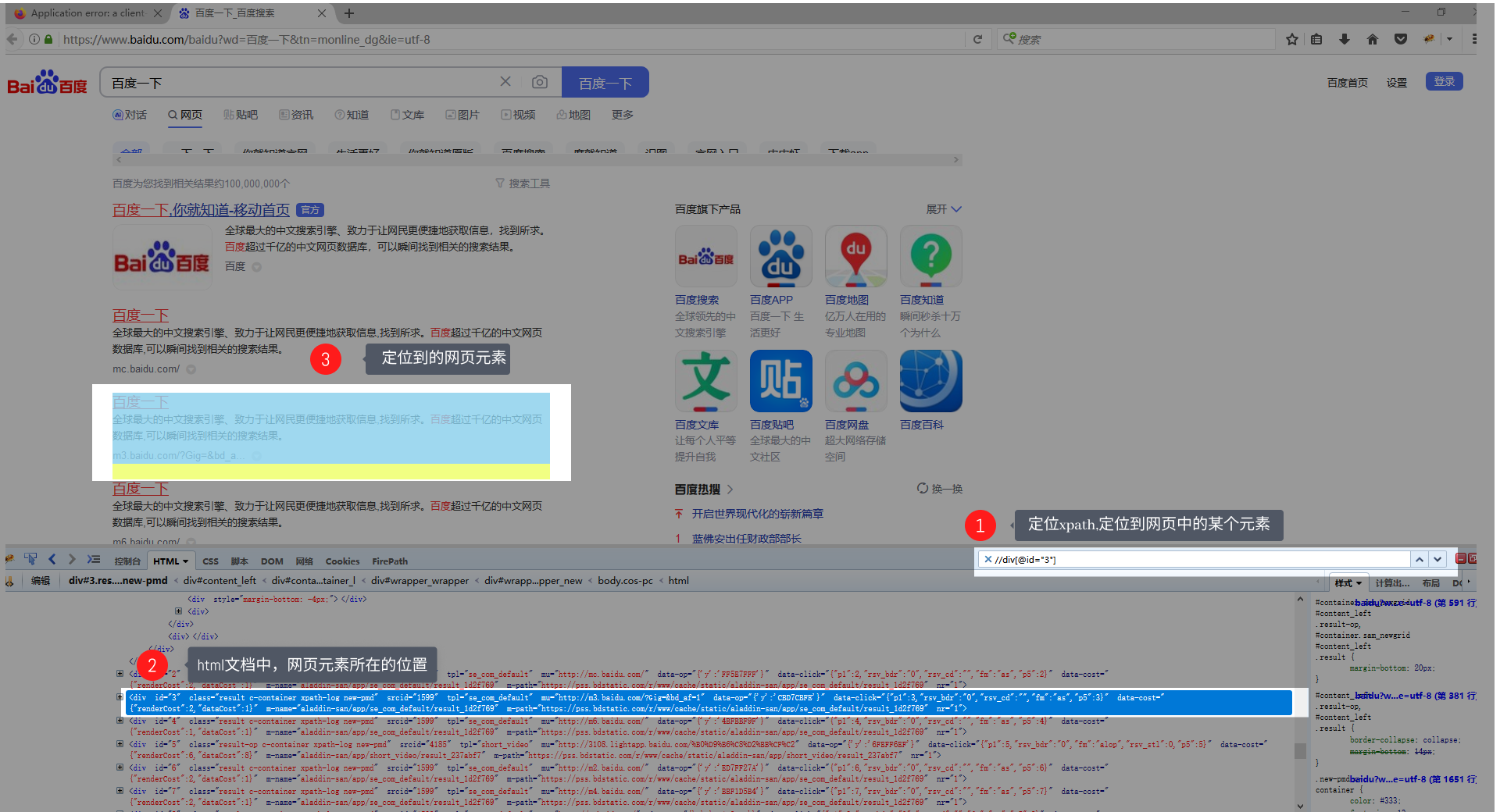Open the 样式 tab dropdown
This screenshot has width=1500, height=812.
pyautogui.click(x=1359, y=583)
